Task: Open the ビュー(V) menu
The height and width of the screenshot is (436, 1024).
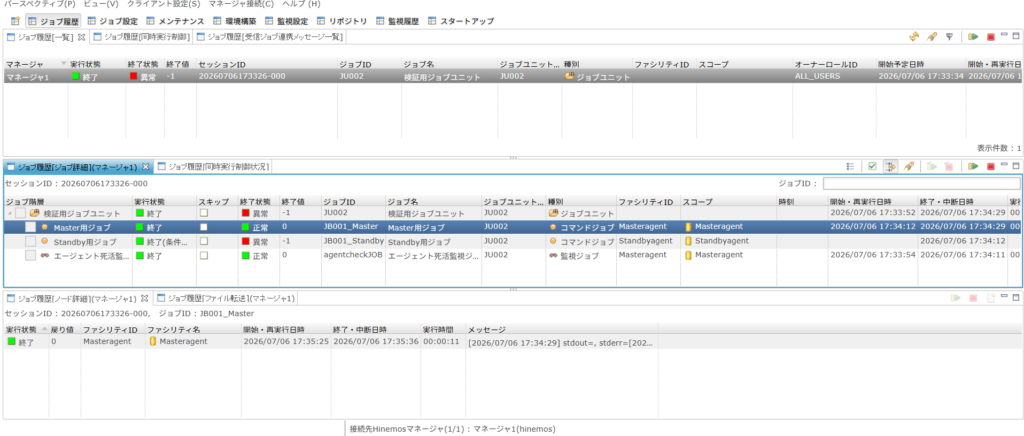Action: coord(101,4)
